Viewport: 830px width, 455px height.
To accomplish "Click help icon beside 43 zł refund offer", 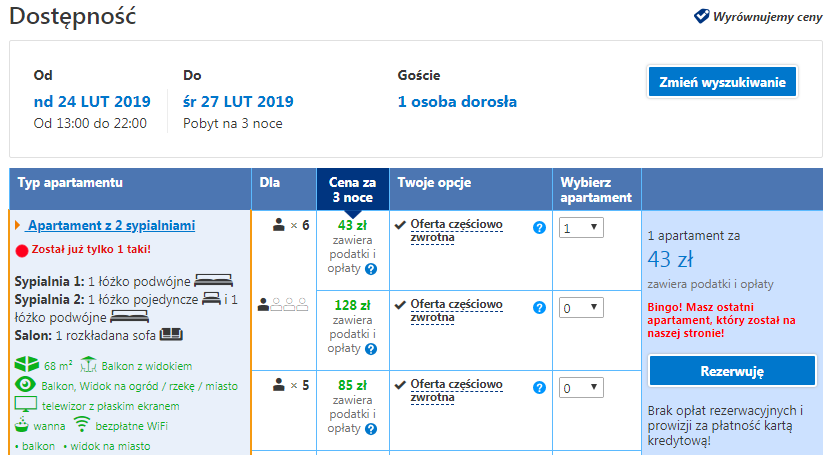I will [539, 228].
